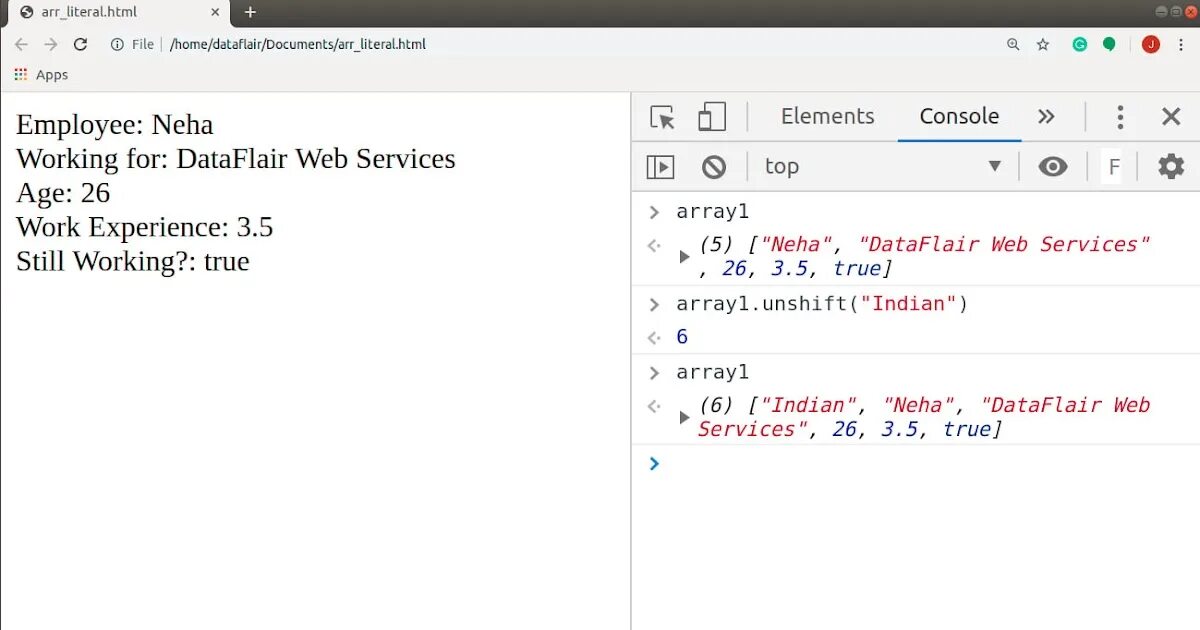Create a live expression with the eye icon
The width and height of the screenshot is (1200, 630).
click(1053, 166)
